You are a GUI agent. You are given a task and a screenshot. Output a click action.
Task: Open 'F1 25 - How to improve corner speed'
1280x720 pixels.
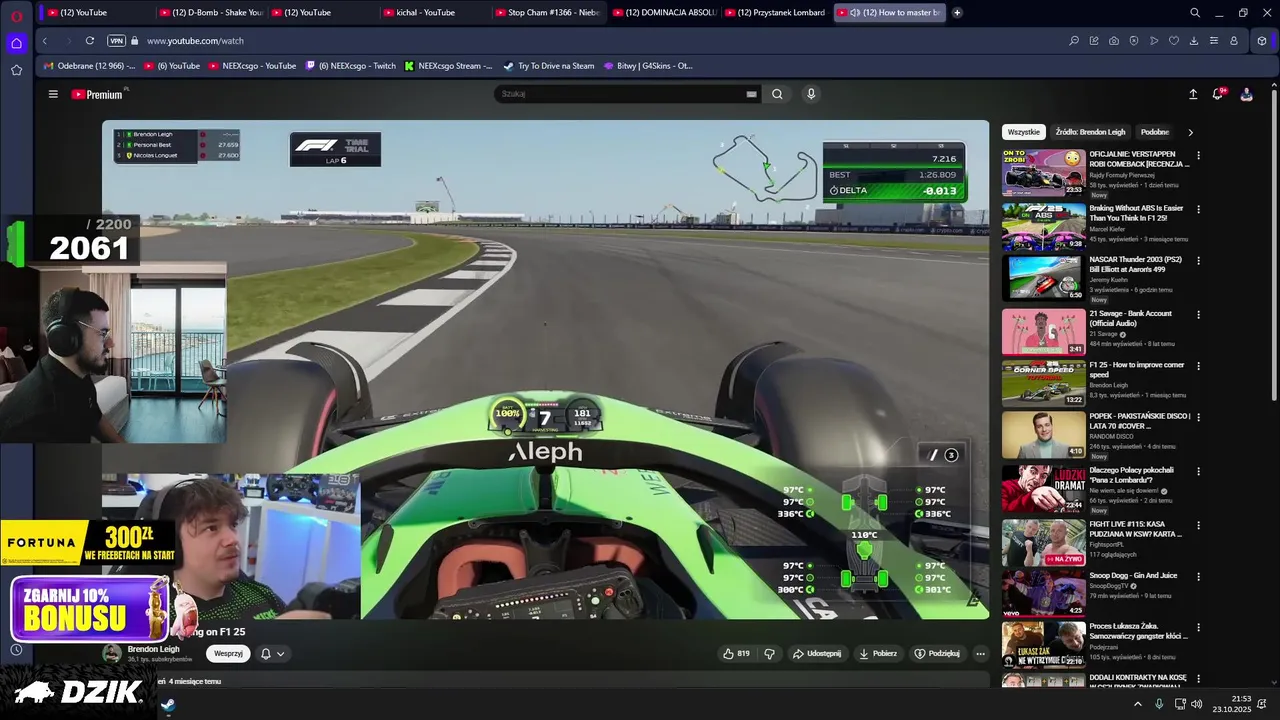[1137, 370]
